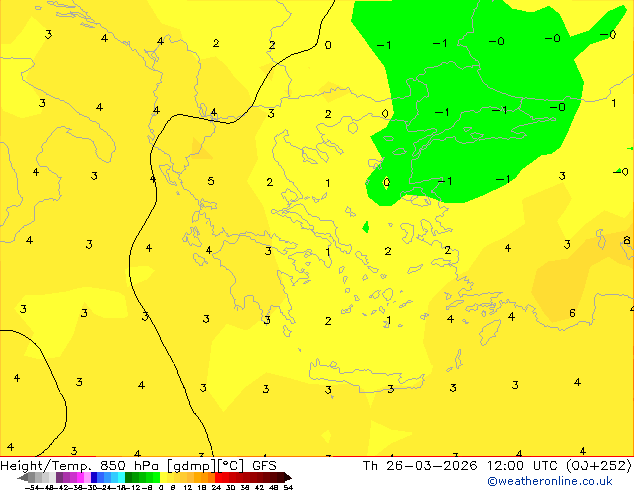Image resolution: width=634 pixels, height=490 pixels.
Task: Click the "850 hPa" pressure level label
Action: (129, 466)
